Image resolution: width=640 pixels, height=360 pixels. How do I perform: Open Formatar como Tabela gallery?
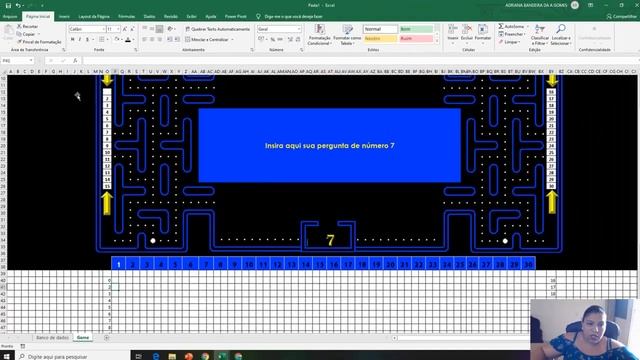click(x=347, y=34)
